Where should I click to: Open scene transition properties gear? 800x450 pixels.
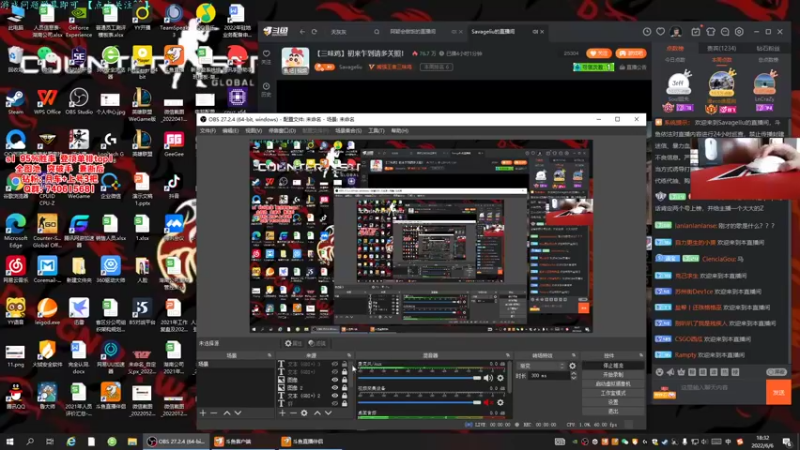pos(572,366)
